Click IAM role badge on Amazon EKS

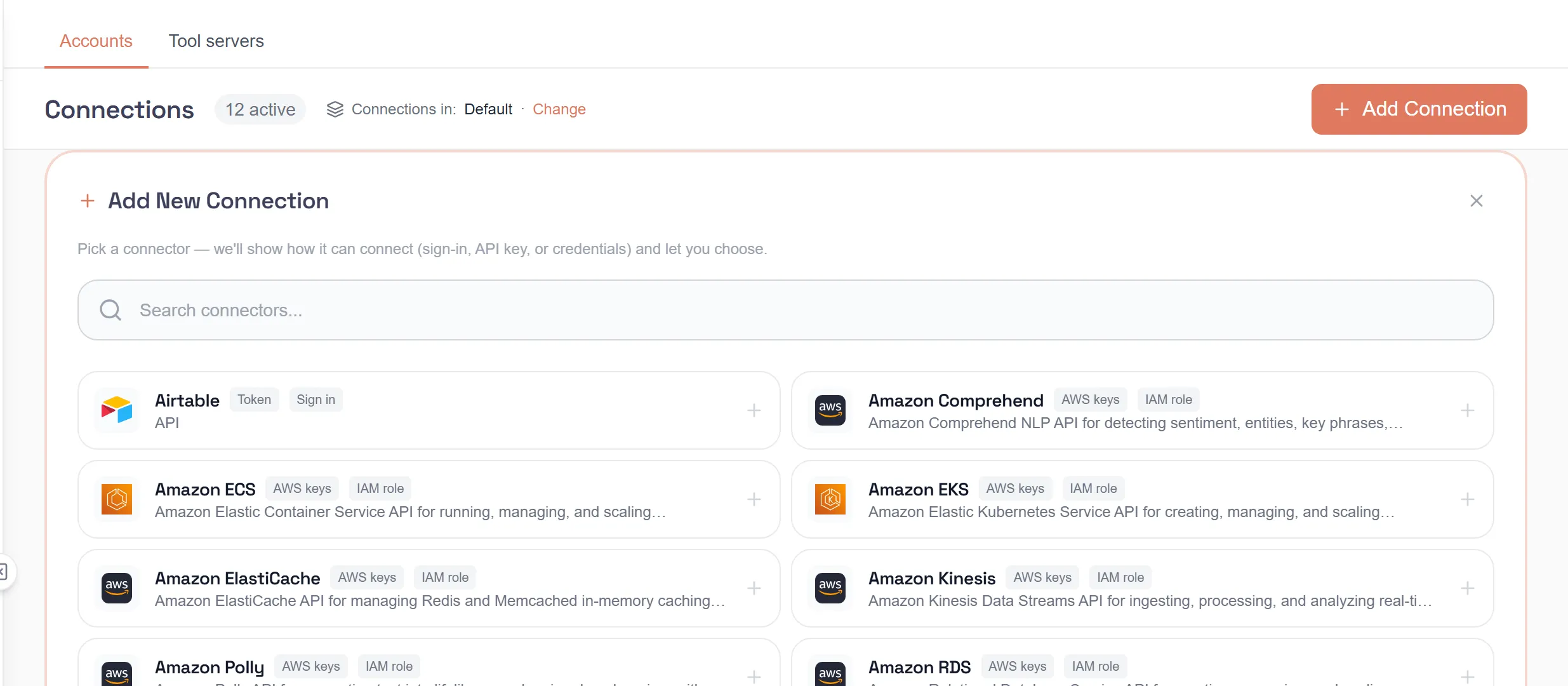pyautogui.click(x=1093, y=488)
